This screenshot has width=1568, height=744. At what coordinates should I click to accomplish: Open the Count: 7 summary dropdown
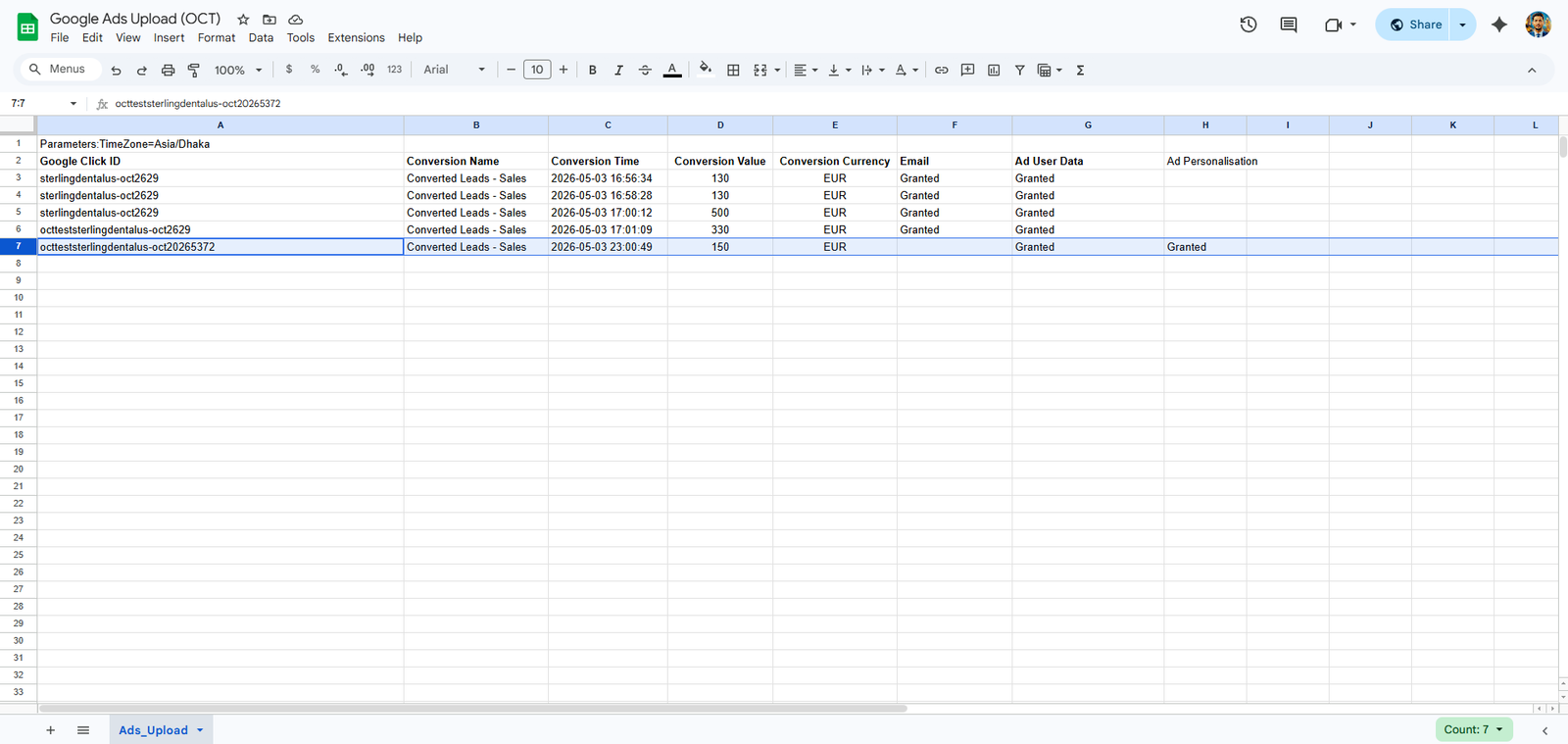[1474, 729]
